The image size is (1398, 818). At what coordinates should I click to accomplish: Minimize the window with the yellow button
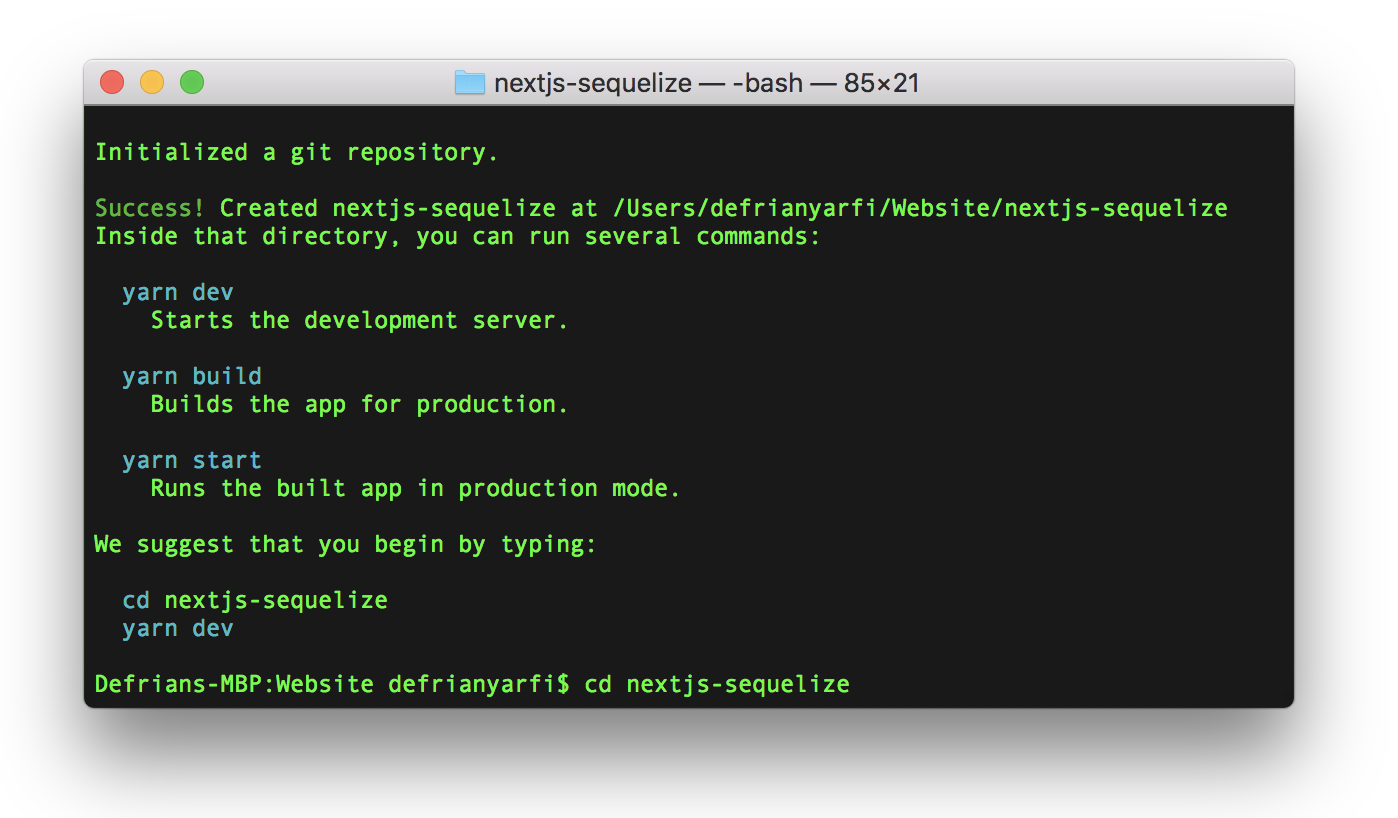tap(152, 82)
